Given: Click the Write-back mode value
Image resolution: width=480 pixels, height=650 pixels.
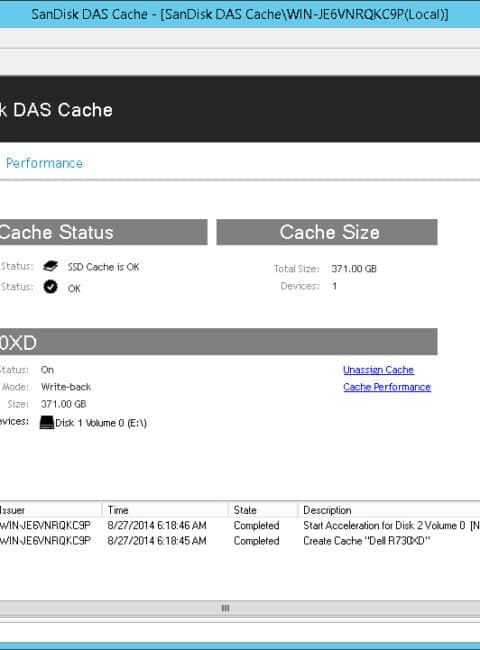Looking at the screenshot, I should tap(66, 387).
